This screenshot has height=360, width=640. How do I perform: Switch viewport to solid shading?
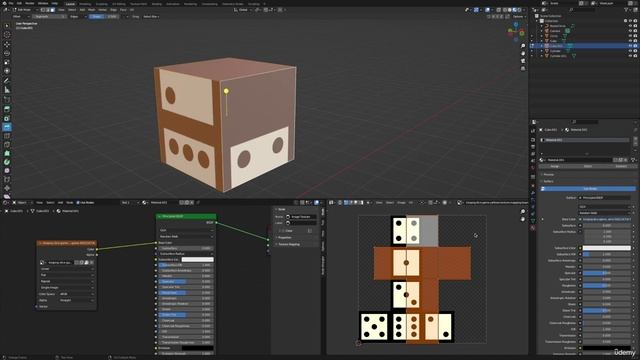[510, 10]
